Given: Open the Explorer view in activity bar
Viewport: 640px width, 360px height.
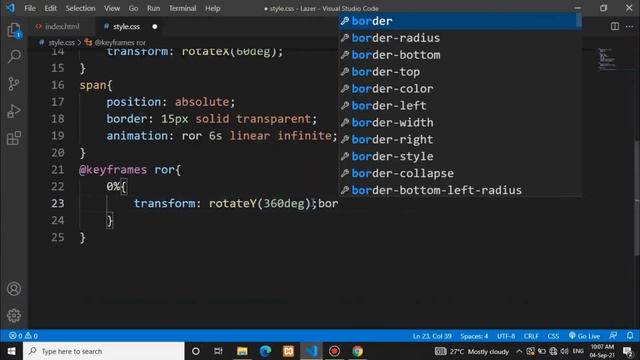Looking at the screenshot, I should [14, 30].
